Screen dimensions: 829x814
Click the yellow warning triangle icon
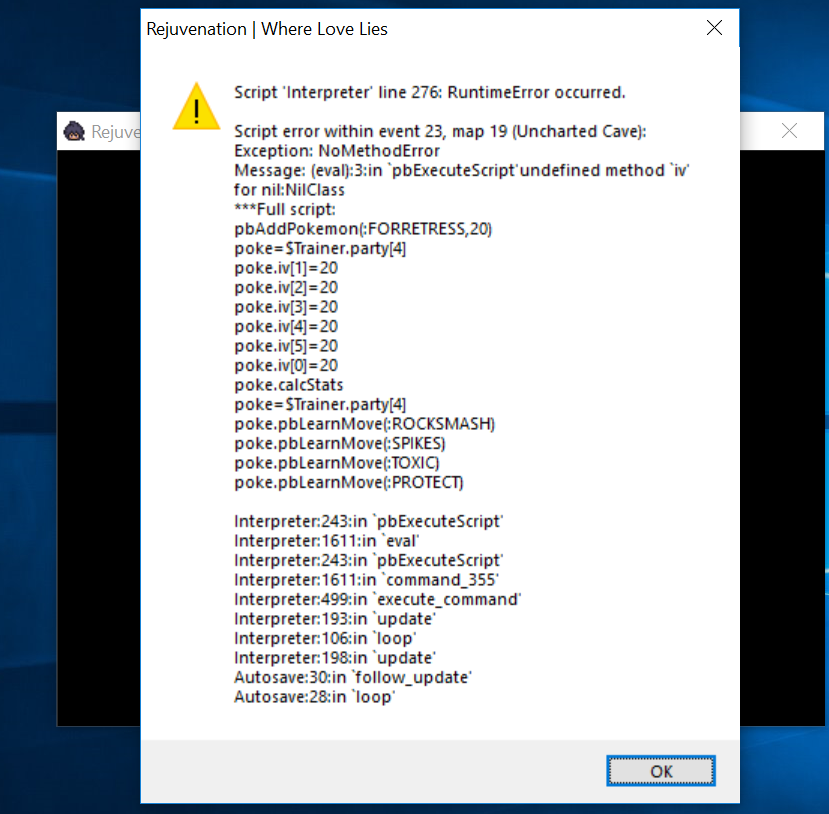pyautogui.click(x=196, y=107)
